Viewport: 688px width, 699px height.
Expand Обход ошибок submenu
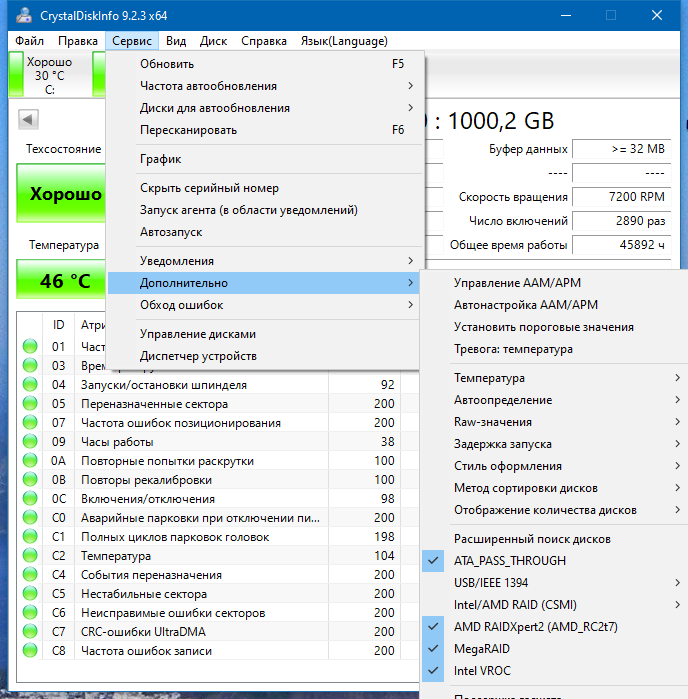263,305
